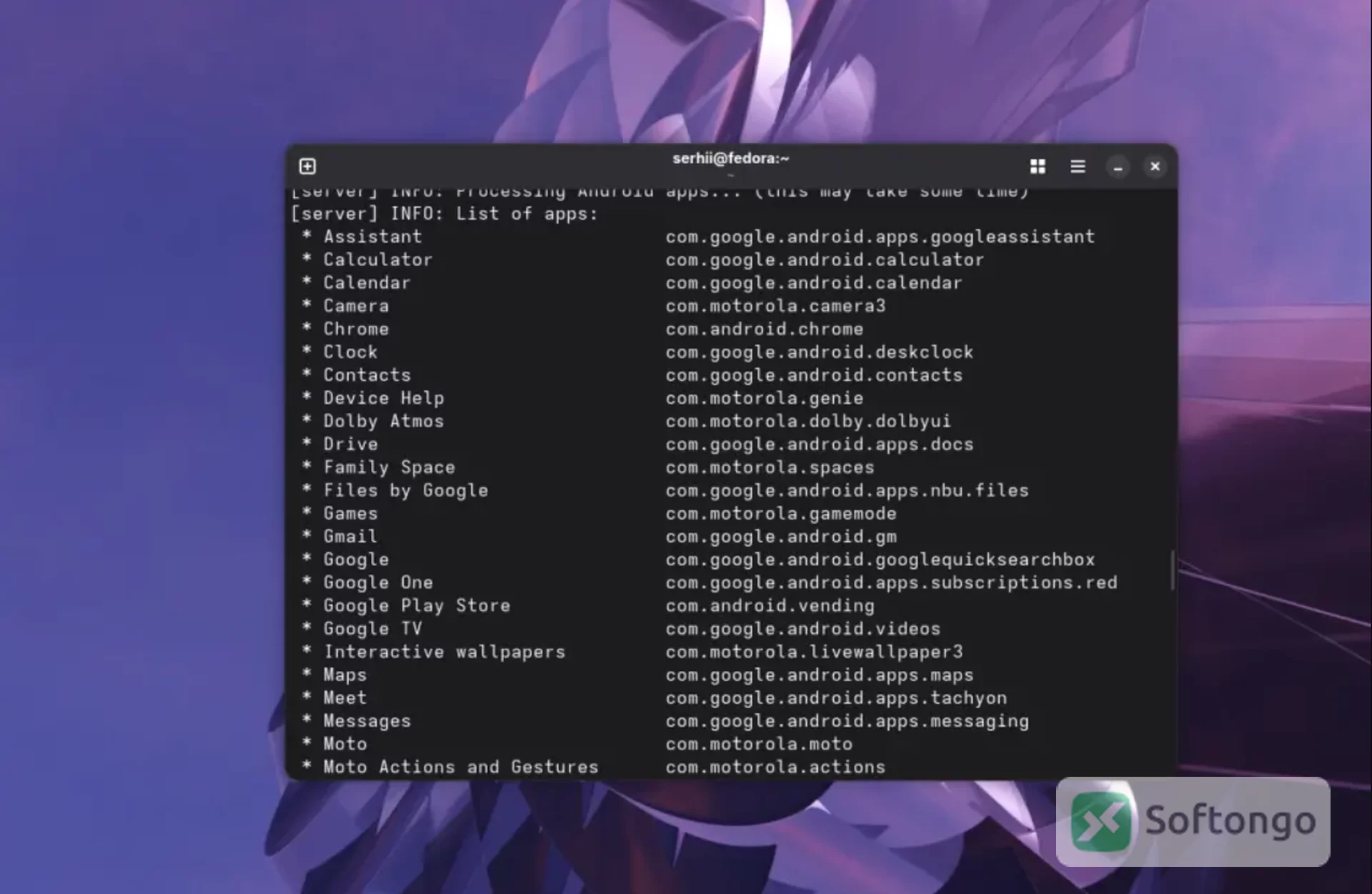The image size is (1372, 894).
Task: Select Dolby Atmos app name
Action: point(383,421)
